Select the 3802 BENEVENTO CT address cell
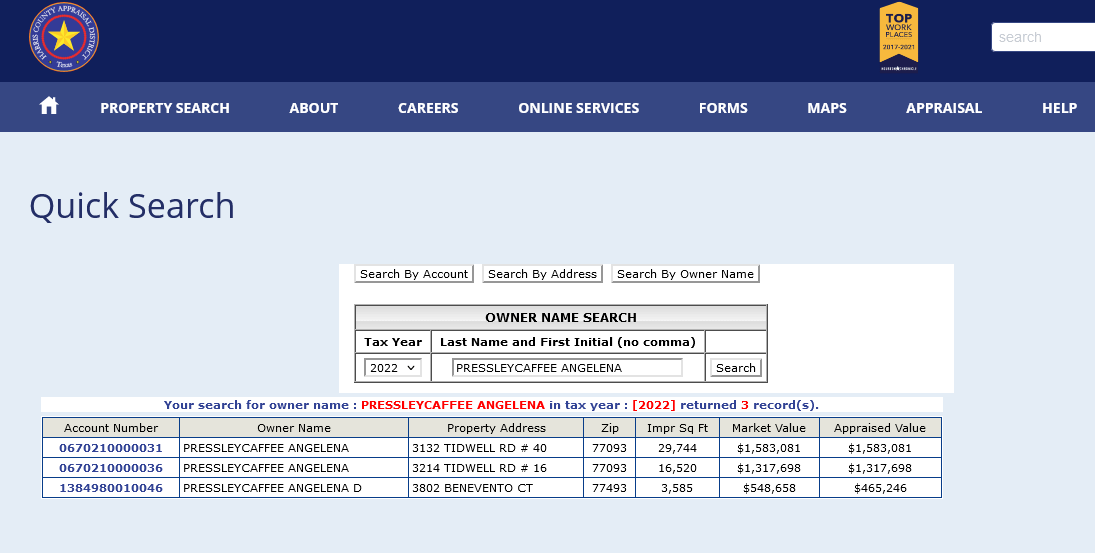The image size is (1095, 553). click(496, 488)
